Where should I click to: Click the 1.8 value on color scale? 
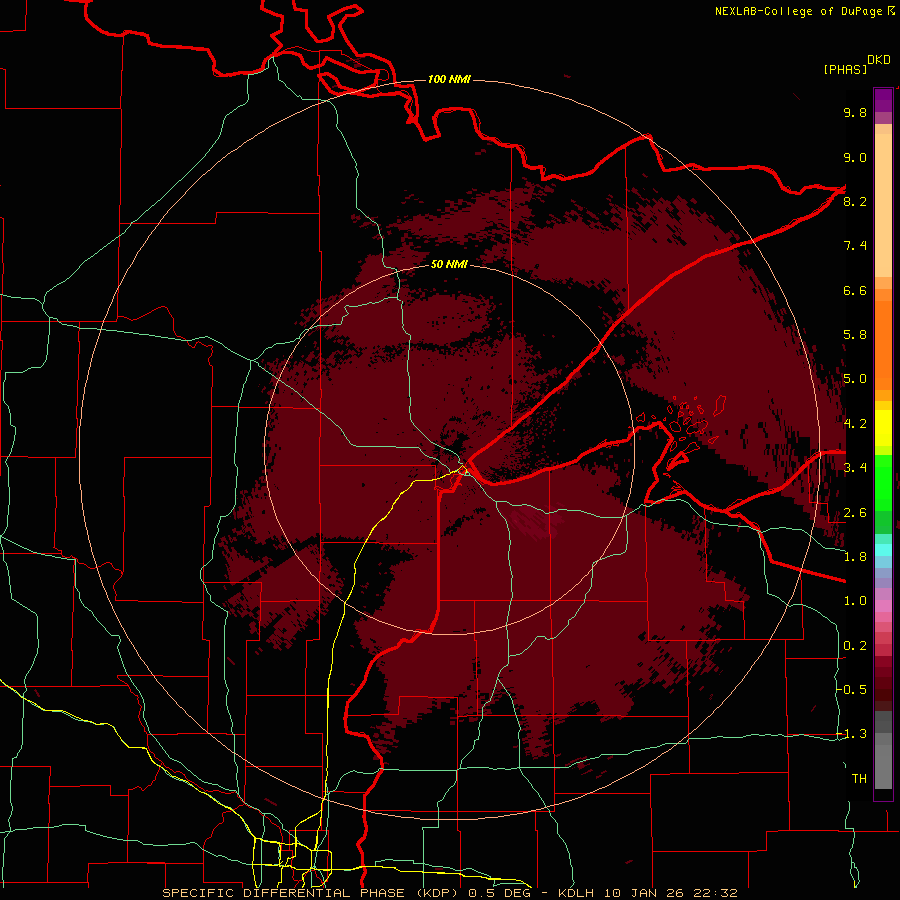(855, 557)
